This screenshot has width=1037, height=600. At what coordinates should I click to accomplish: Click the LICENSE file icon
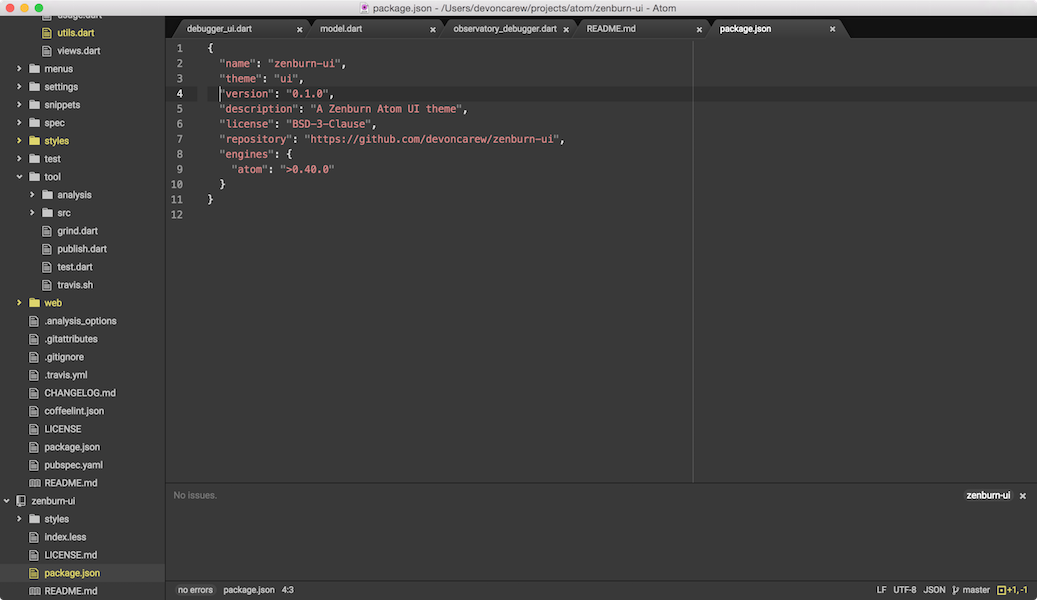tap(34, 429)
